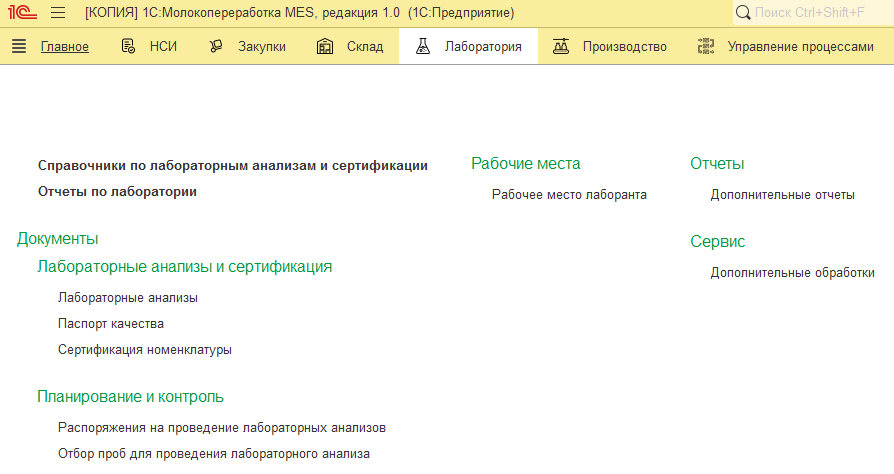Open Дополнительные отчеты
Viewport: 894px width, 474px height.
coord(782,195)
